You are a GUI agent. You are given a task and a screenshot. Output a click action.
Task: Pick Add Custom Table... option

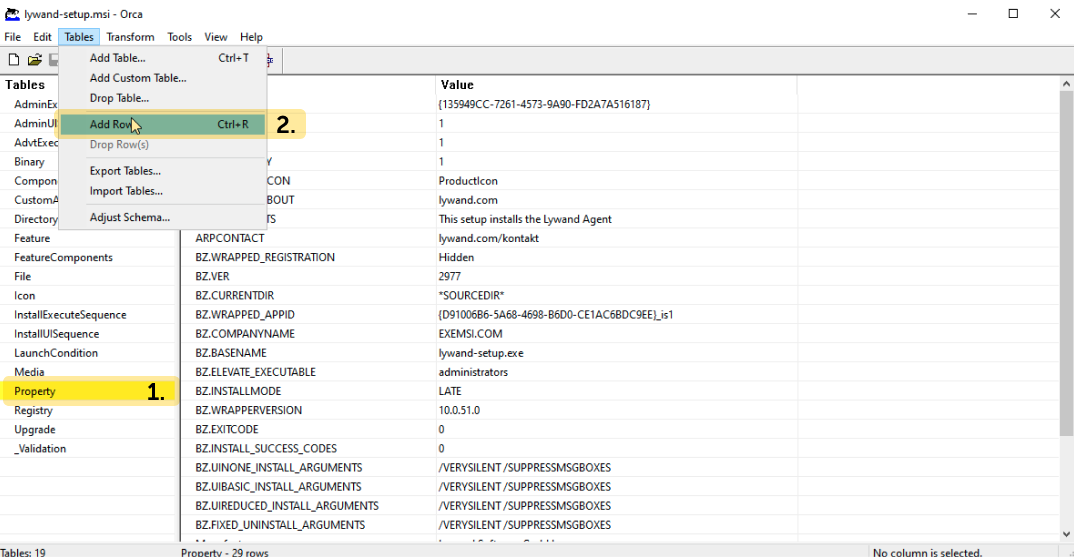[138, 78]
